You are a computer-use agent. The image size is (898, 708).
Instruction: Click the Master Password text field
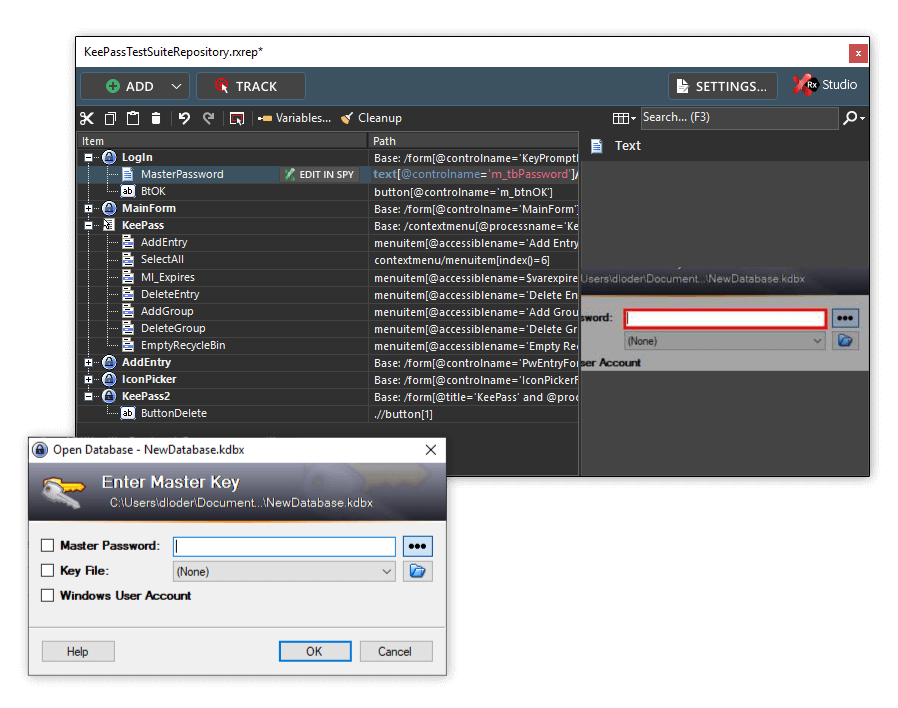click(284, 546)
